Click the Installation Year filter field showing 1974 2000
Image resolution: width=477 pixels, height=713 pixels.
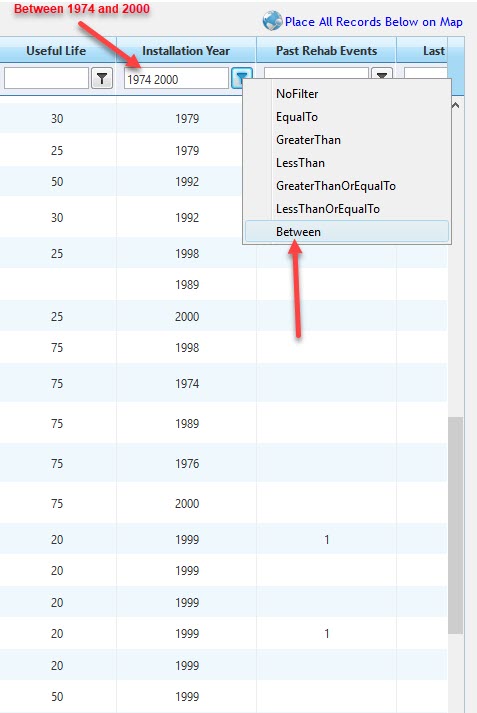point(176,79)
